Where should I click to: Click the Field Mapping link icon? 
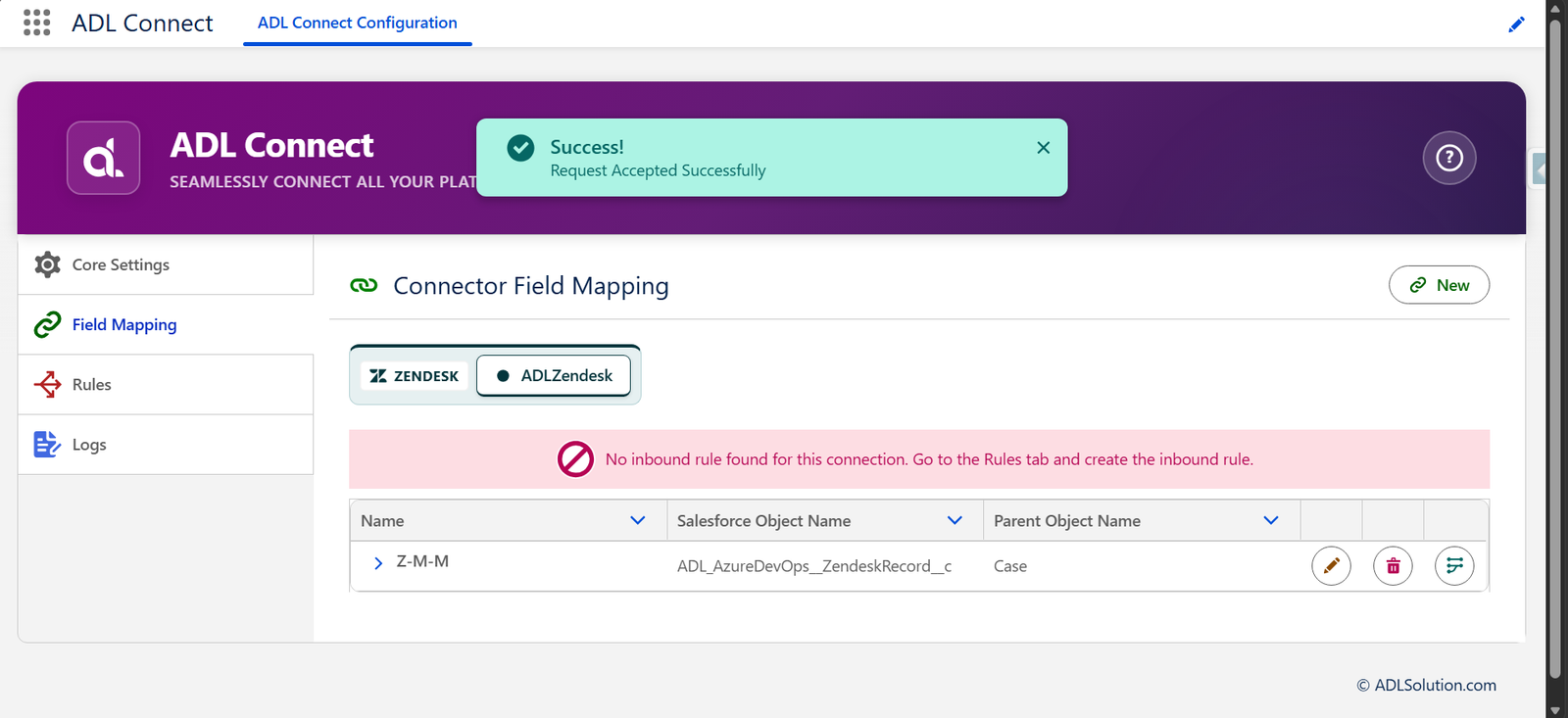[x=47, y=324]
